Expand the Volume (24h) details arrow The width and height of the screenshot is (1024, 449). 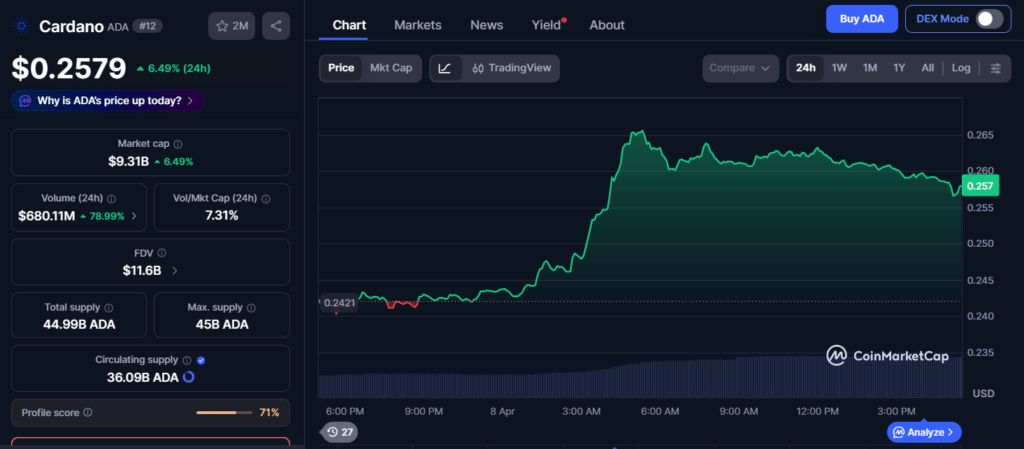tap(135, 216)
